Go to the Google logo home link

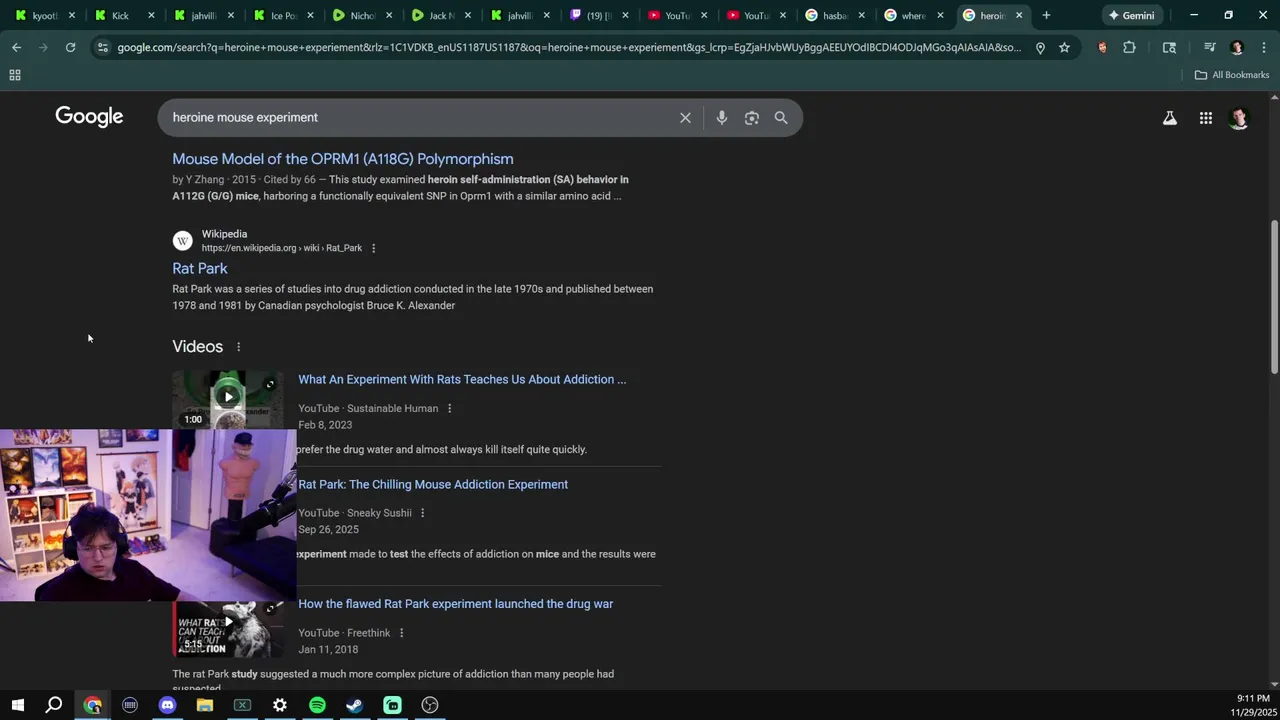[x=89, y=117]
